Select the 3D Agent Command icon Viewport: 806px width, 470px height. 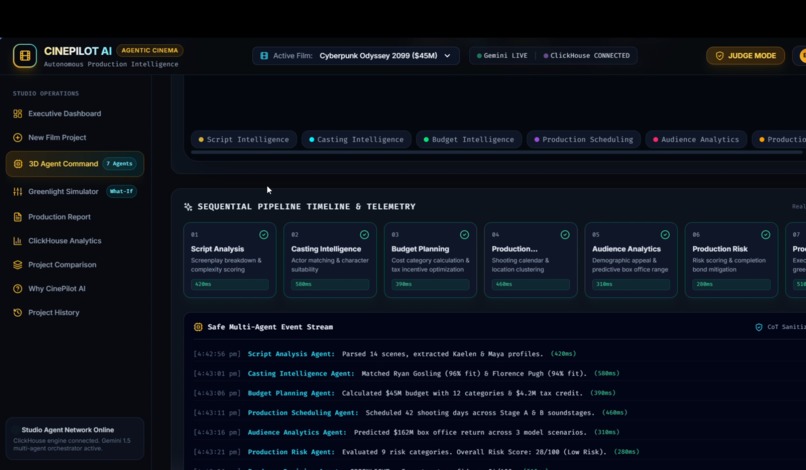(x=18, y=164)
